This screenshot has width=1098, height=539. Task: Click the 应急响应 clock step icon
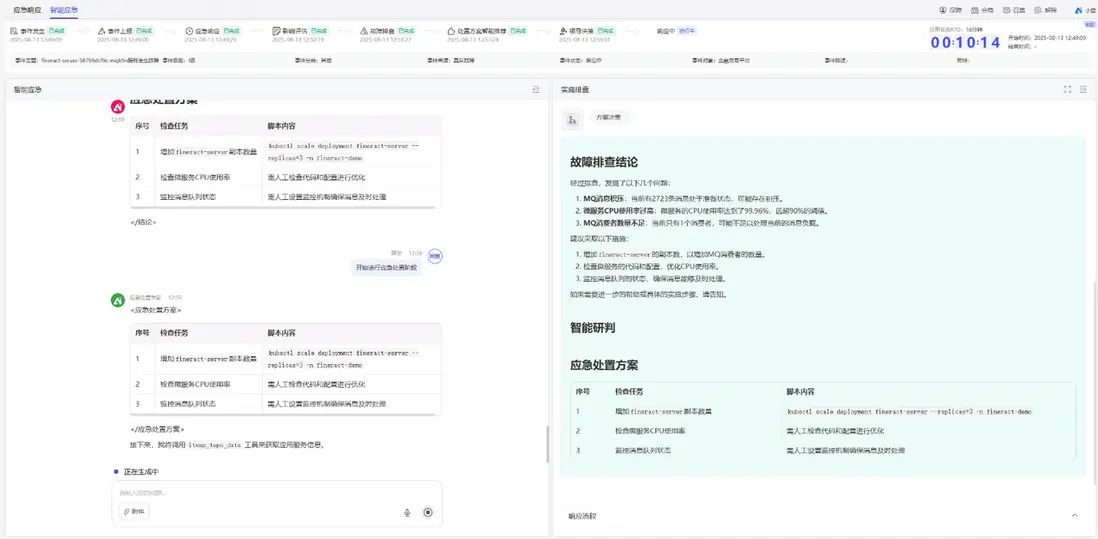pos(189,32)
